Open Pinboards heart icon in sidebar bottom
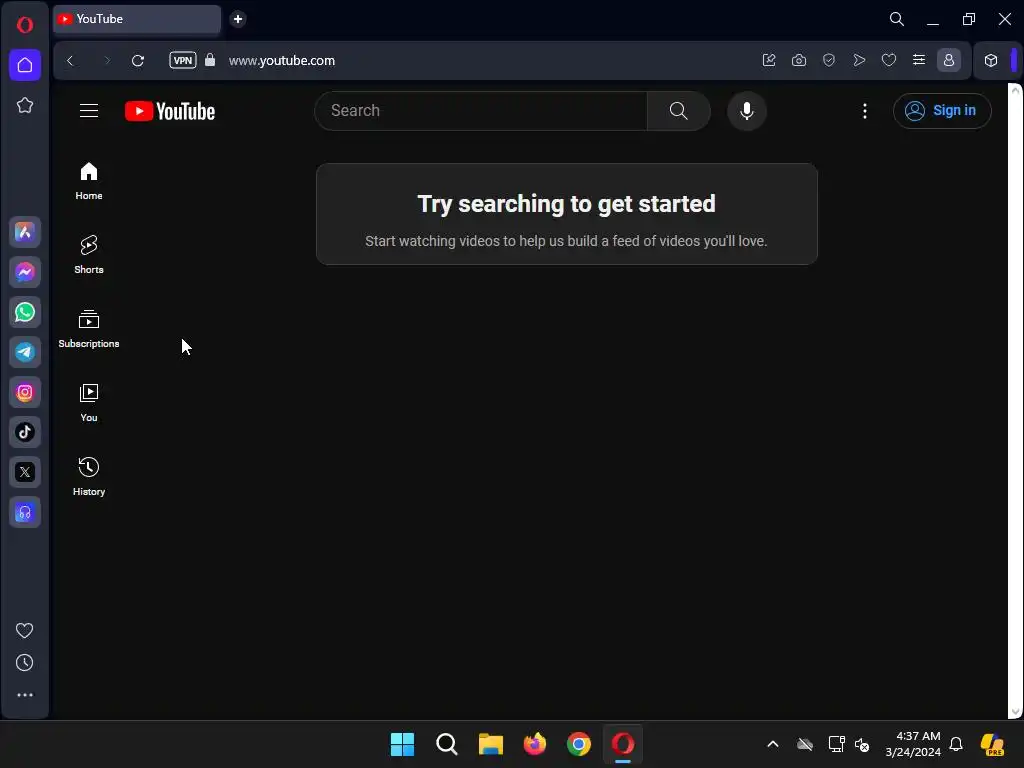 [25, 630]
